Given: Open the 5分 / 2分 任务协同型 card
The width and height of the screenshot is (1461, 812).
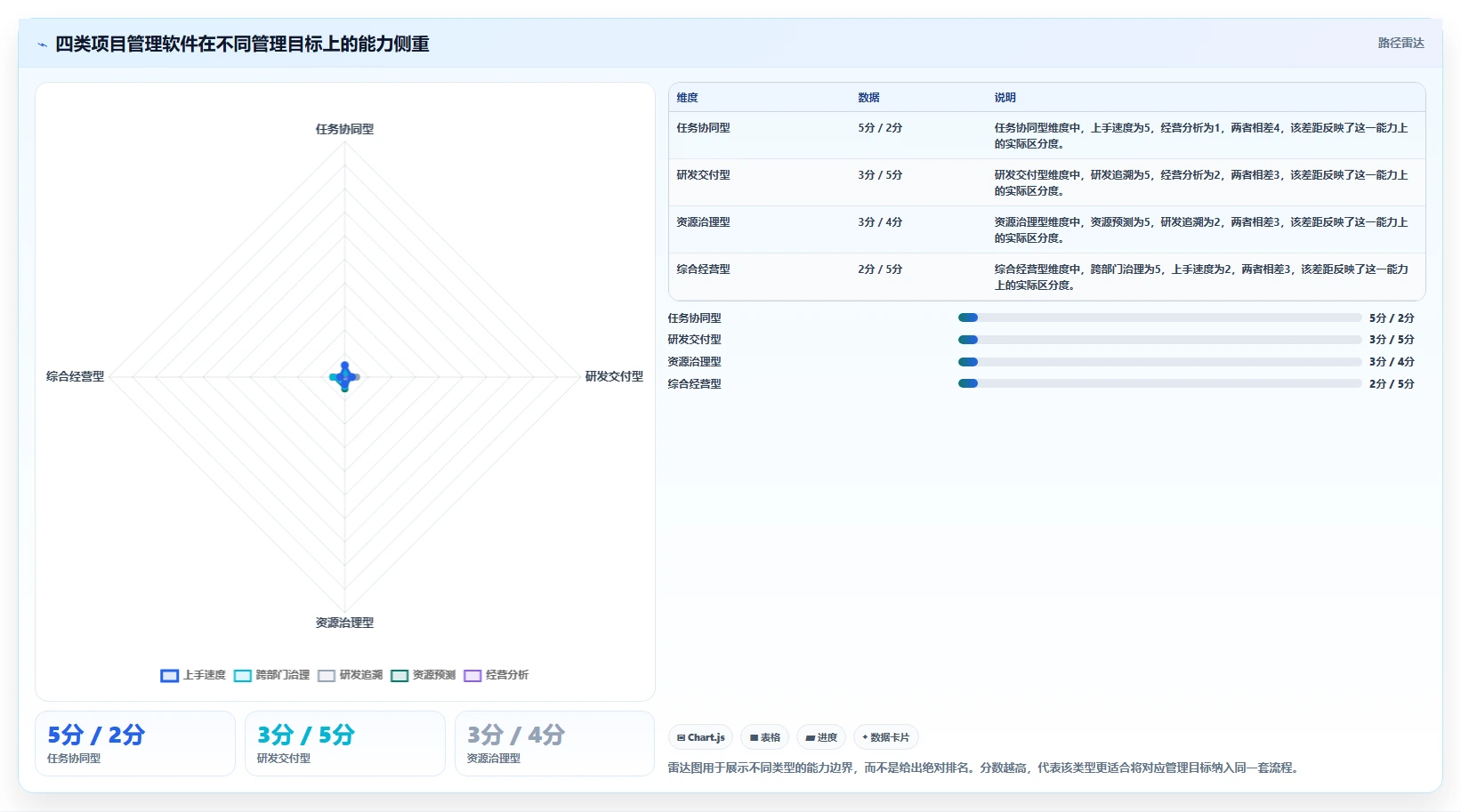Looking at the screenshot, I should pyautogui.click(x=135, y=744).
